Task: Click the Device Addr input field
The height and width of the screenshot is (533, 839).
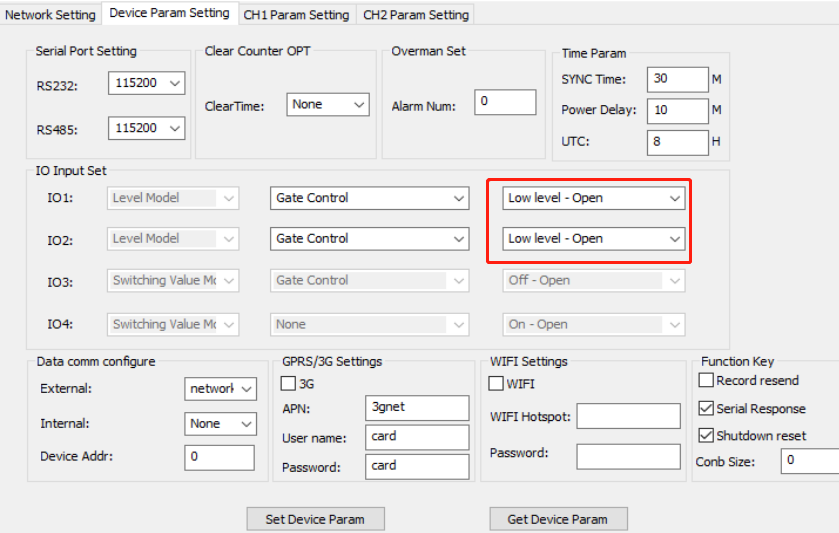Action: [x=219, y=457]
